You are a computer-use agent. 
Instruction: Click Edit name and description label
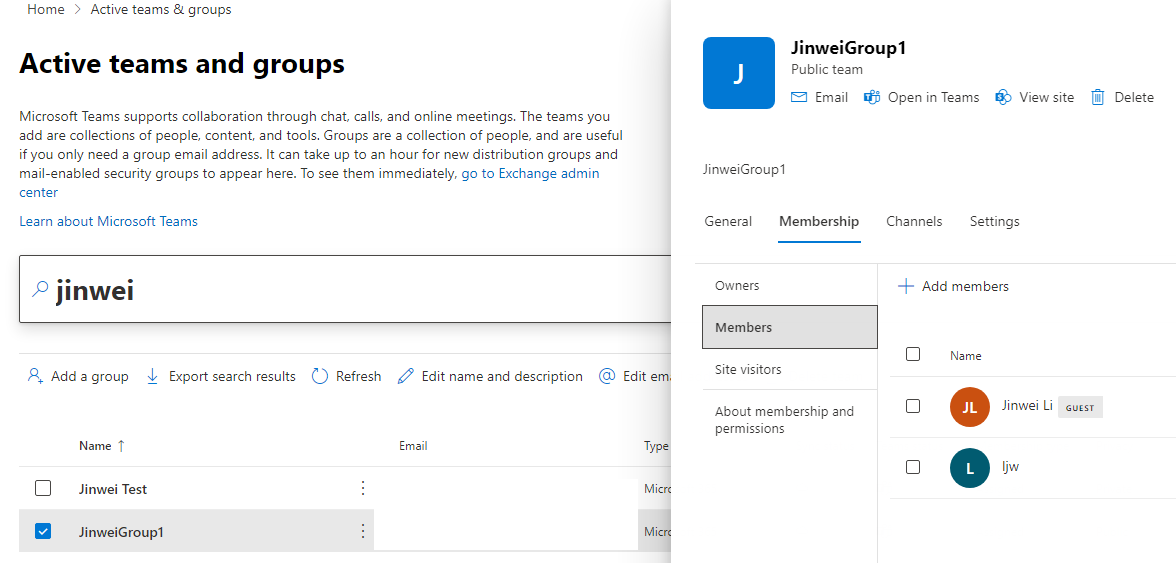click(x=502, y=376)
